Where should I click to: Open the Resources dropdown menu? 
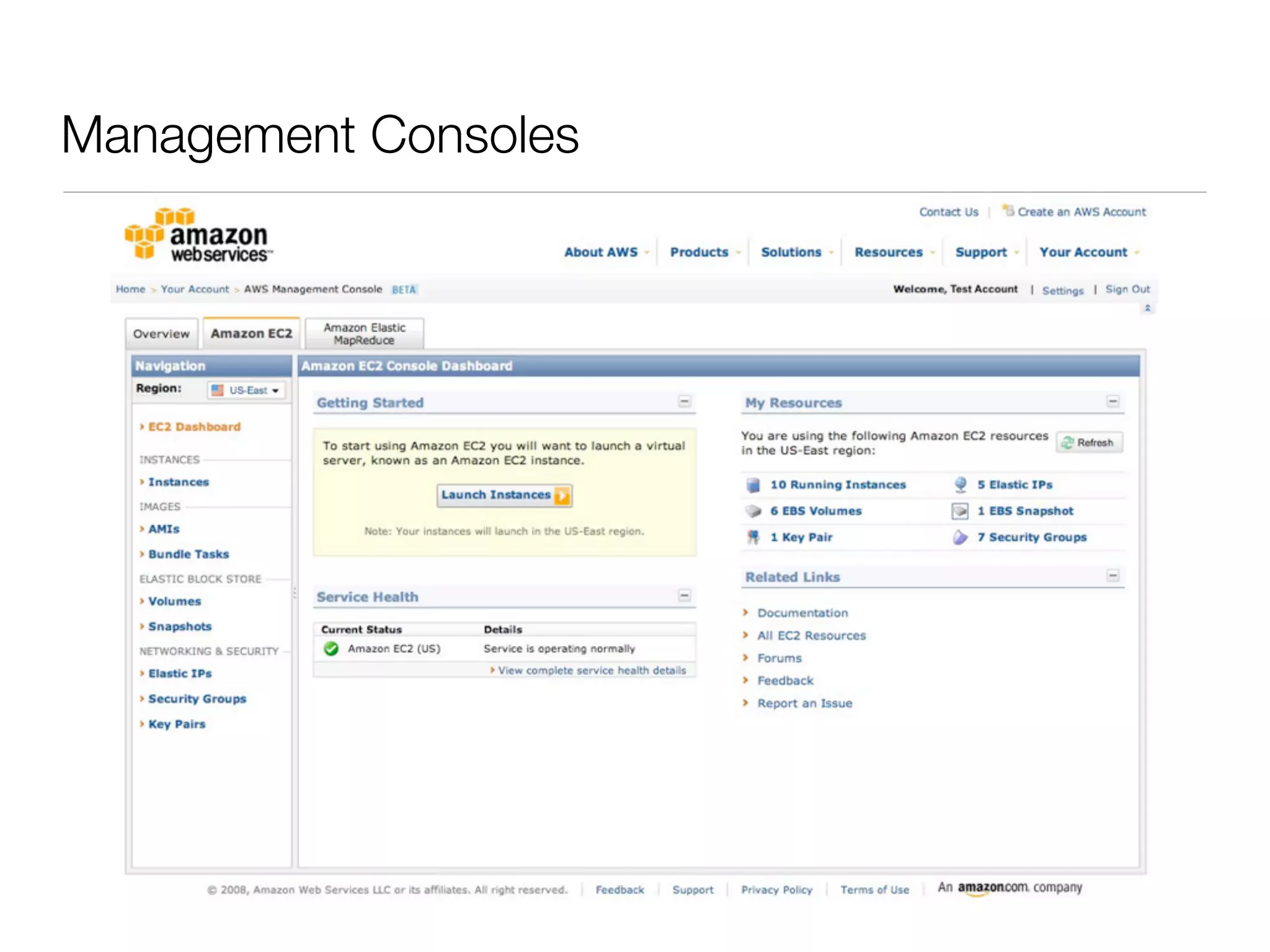[894, 252]
